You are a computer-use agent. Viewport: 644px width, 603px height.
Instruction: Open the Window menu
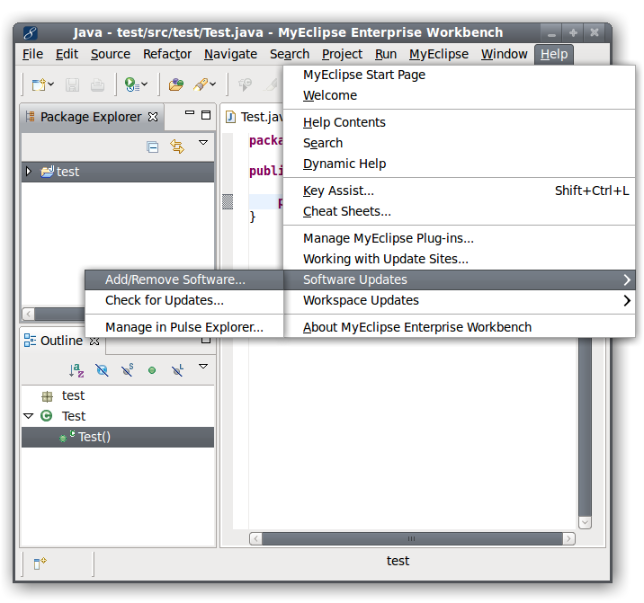click(x=504, y=54)
